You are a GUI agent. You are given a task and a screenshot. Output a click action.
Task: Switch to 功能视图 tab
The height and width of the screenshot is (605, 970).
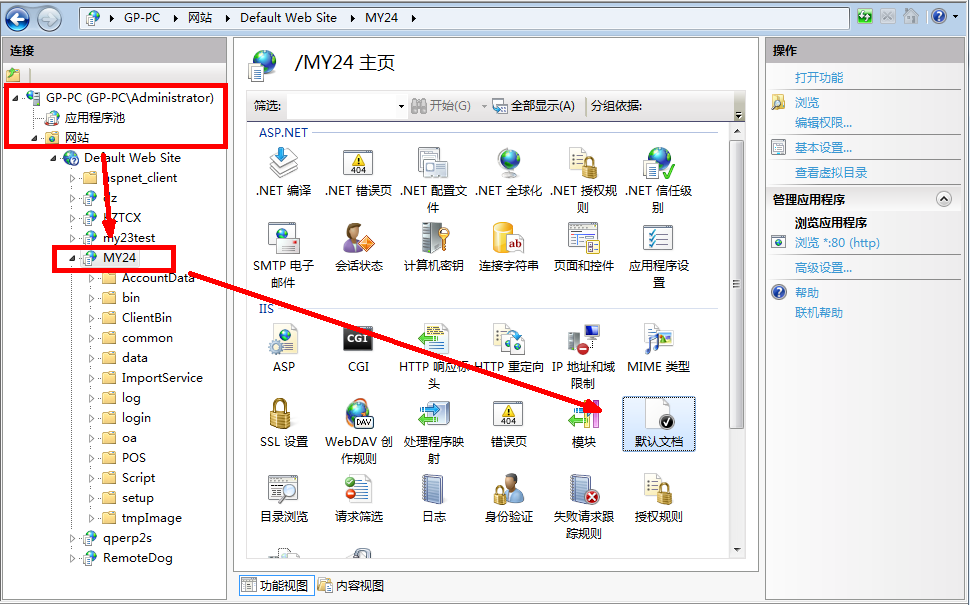(277, 585)
